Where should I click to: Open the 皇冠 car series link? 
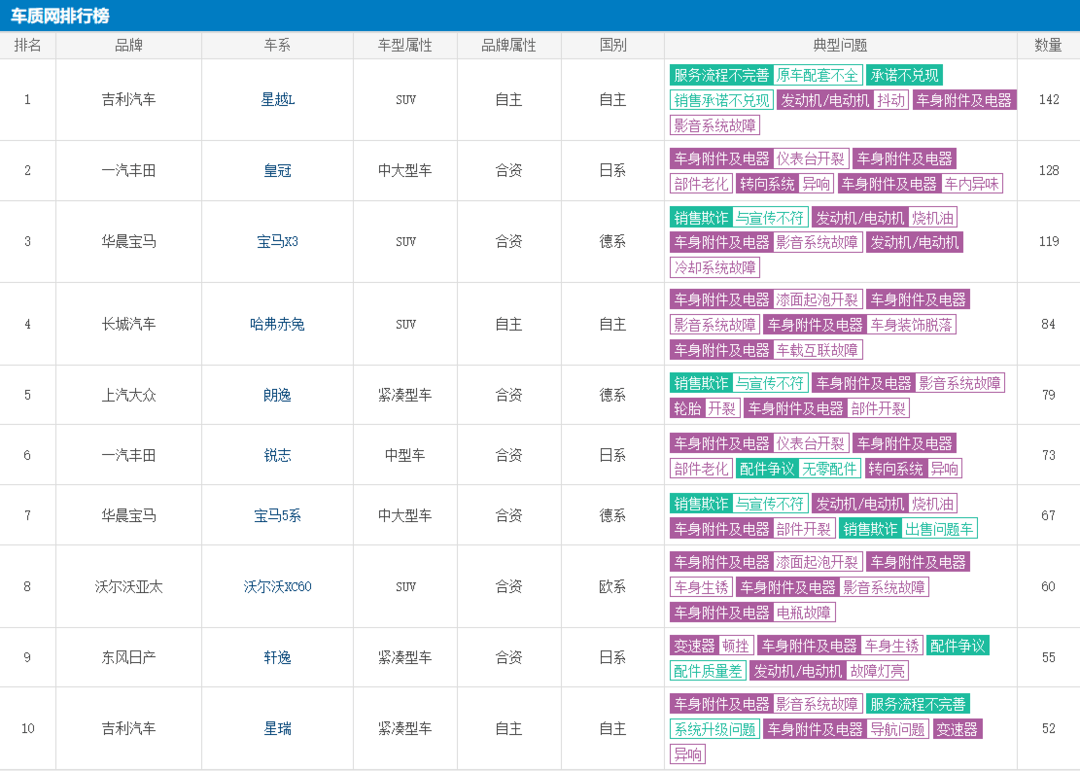pos(278,170)
